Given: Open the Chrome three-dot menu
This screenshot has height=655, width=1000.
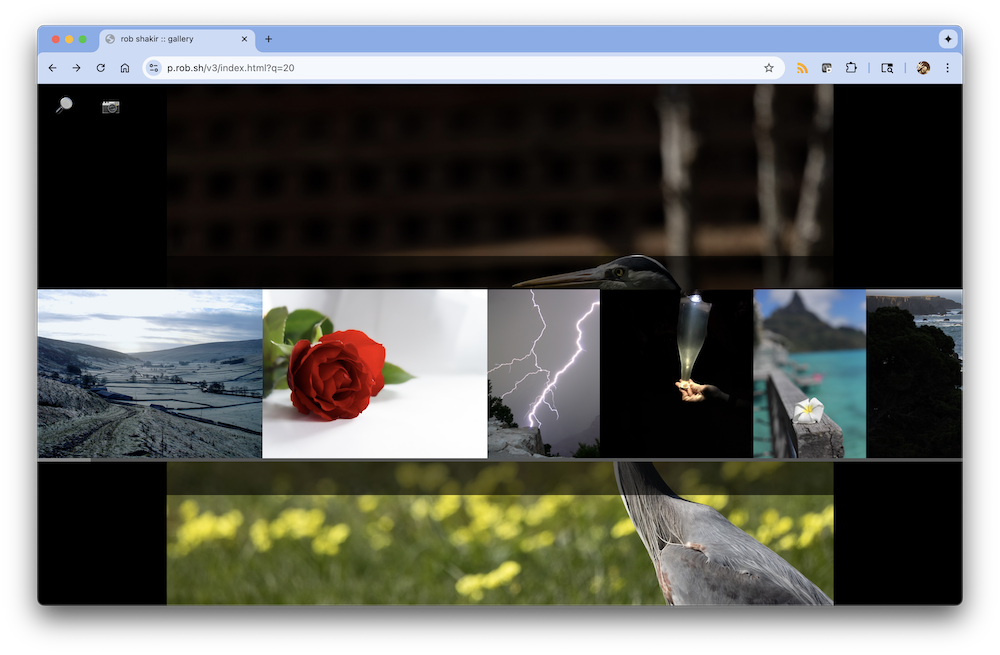Looking at the screenshot, I should point(947,68).
